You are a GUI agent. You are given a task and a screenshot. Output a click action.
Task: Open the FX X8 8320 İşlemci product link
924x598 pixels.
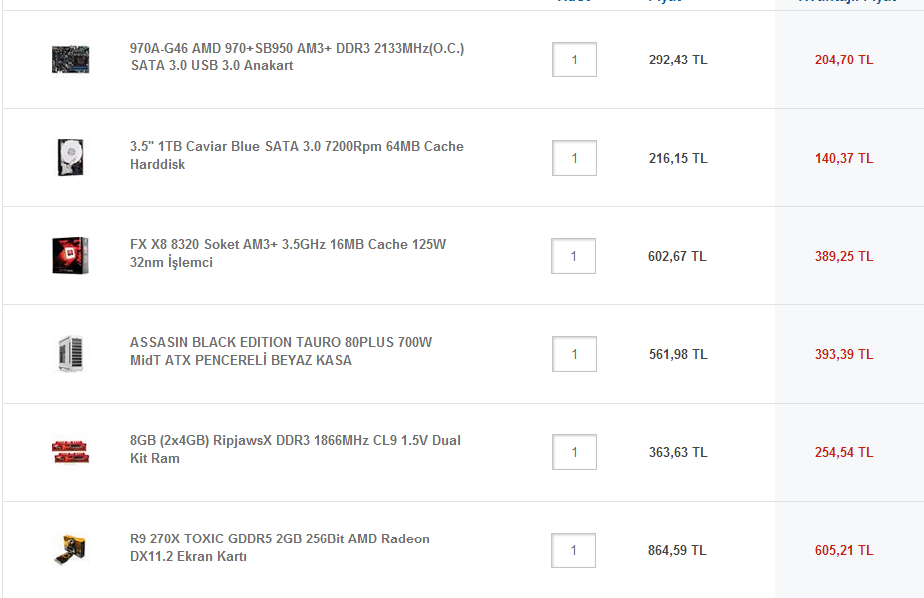click(x=288, y=253)
